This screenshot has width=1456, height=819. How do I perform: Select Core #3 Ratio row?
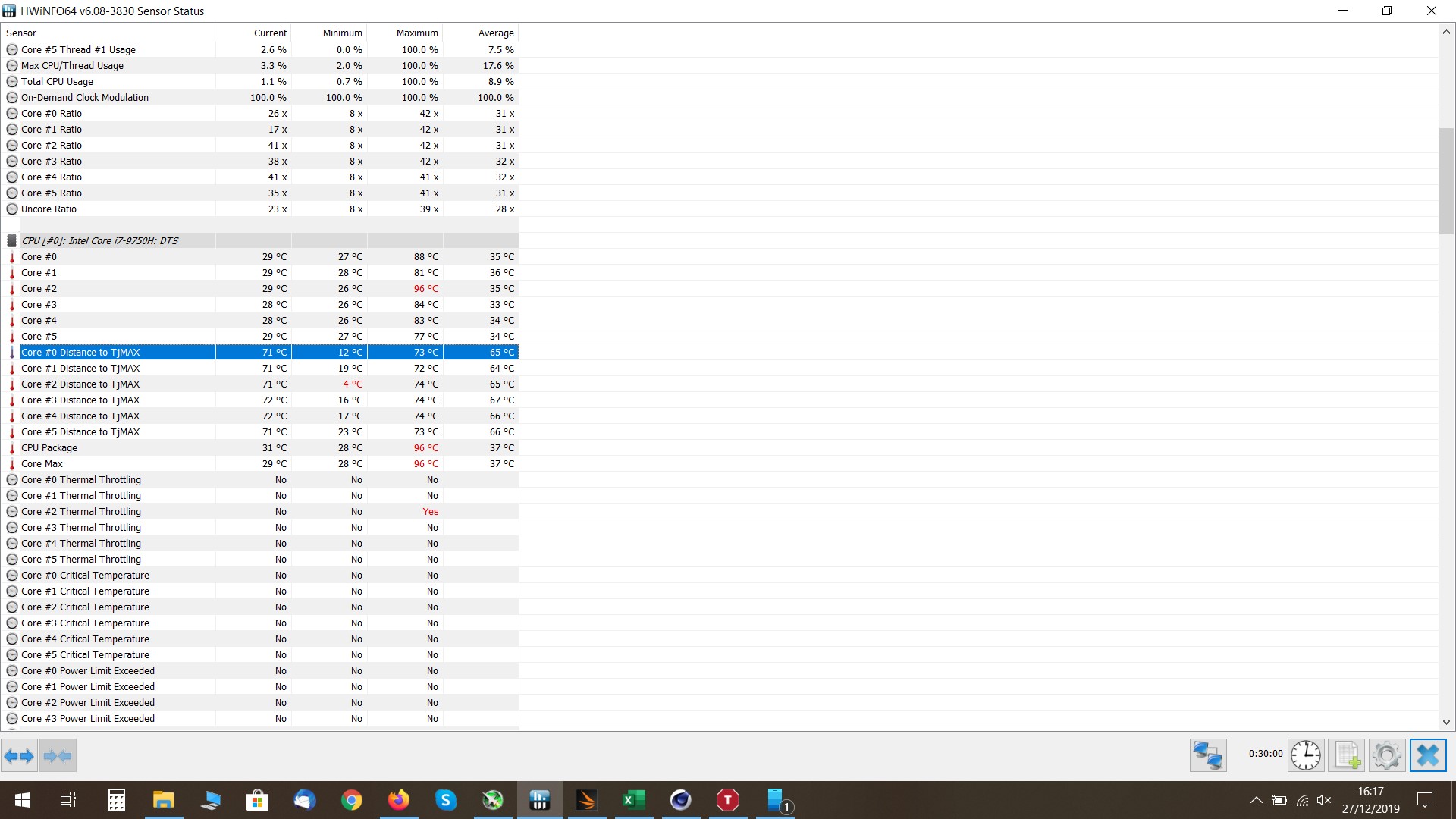point(261,161)
